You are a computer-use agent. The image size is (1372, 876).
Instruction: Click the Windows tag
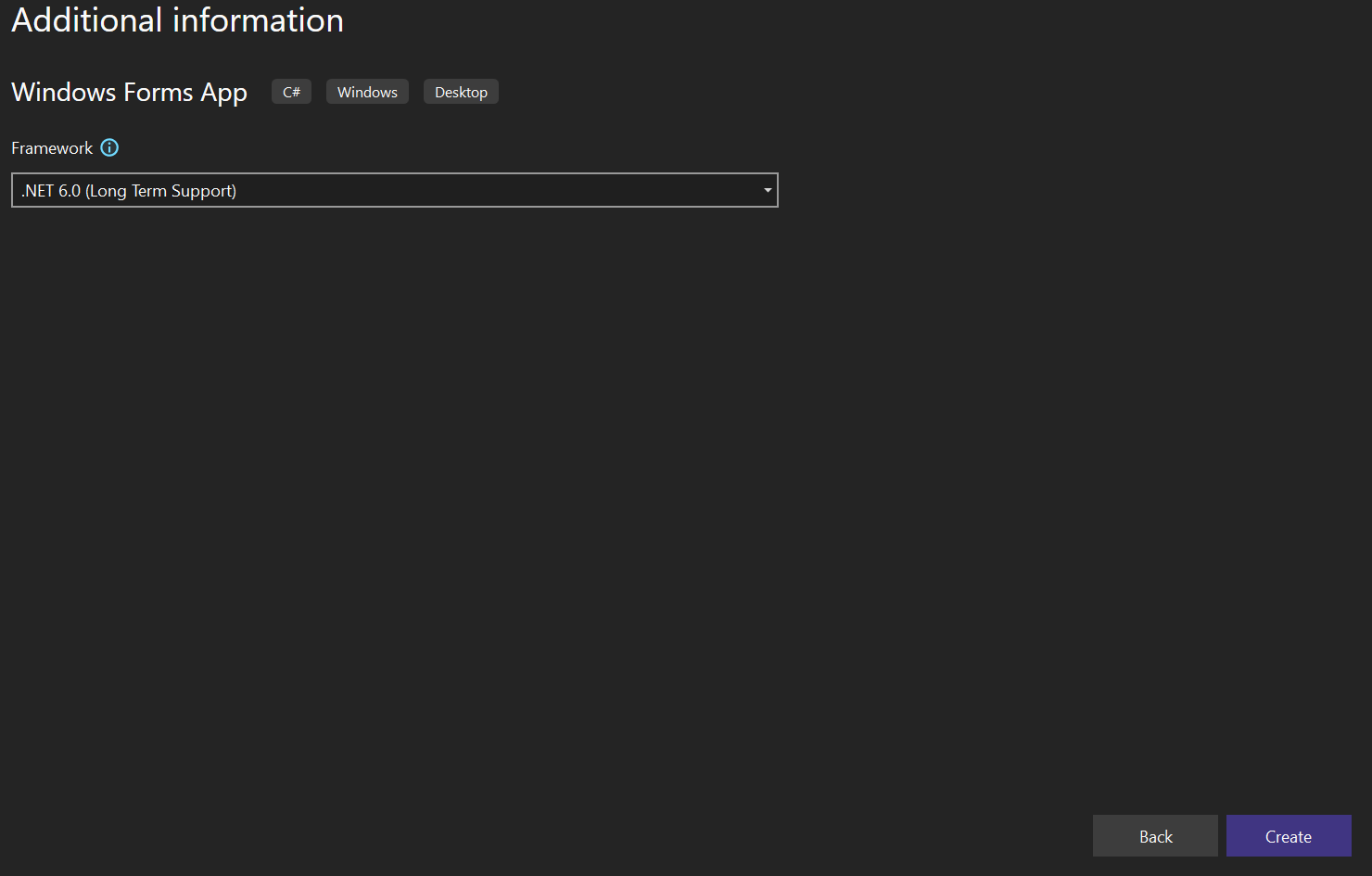coord(367,92)
